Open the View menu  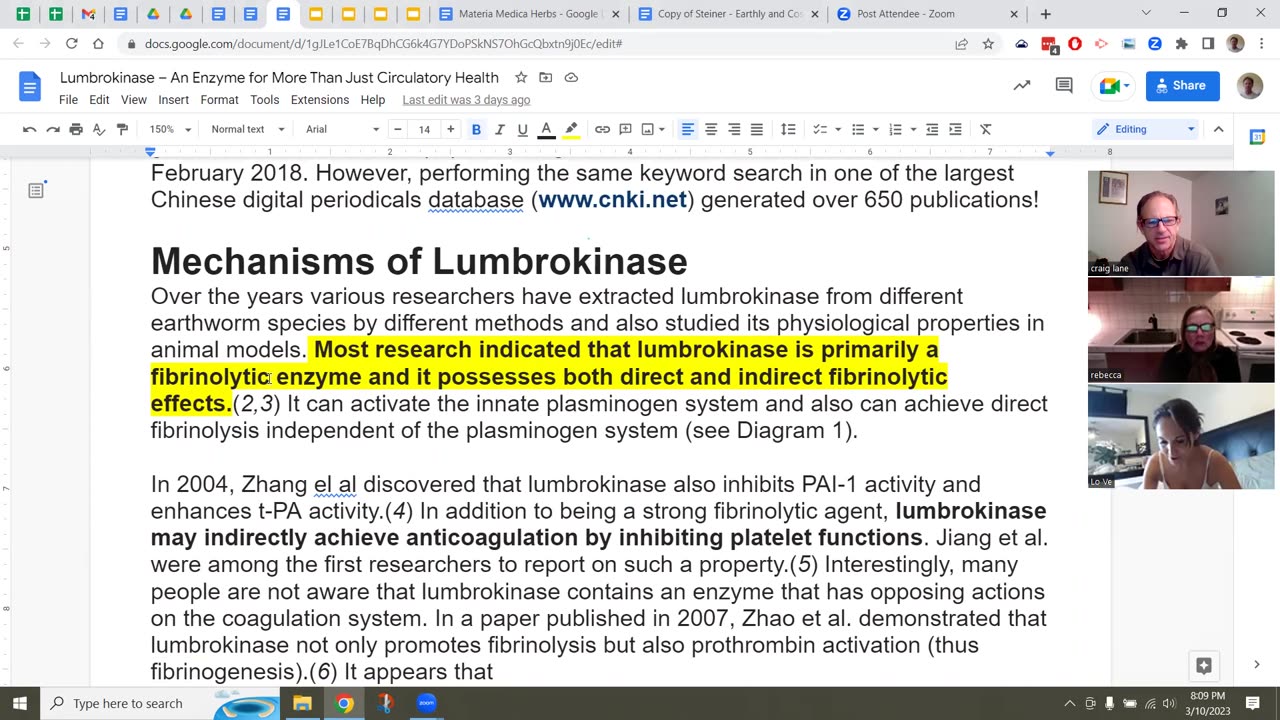[x=134, y=100]
